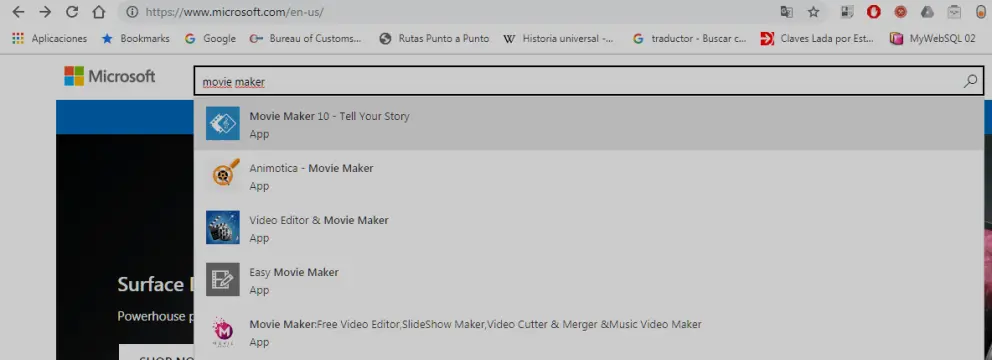Translate this page icon
Image resolution: width=992 pixels, height=360 pixels.
coord(786,11)
